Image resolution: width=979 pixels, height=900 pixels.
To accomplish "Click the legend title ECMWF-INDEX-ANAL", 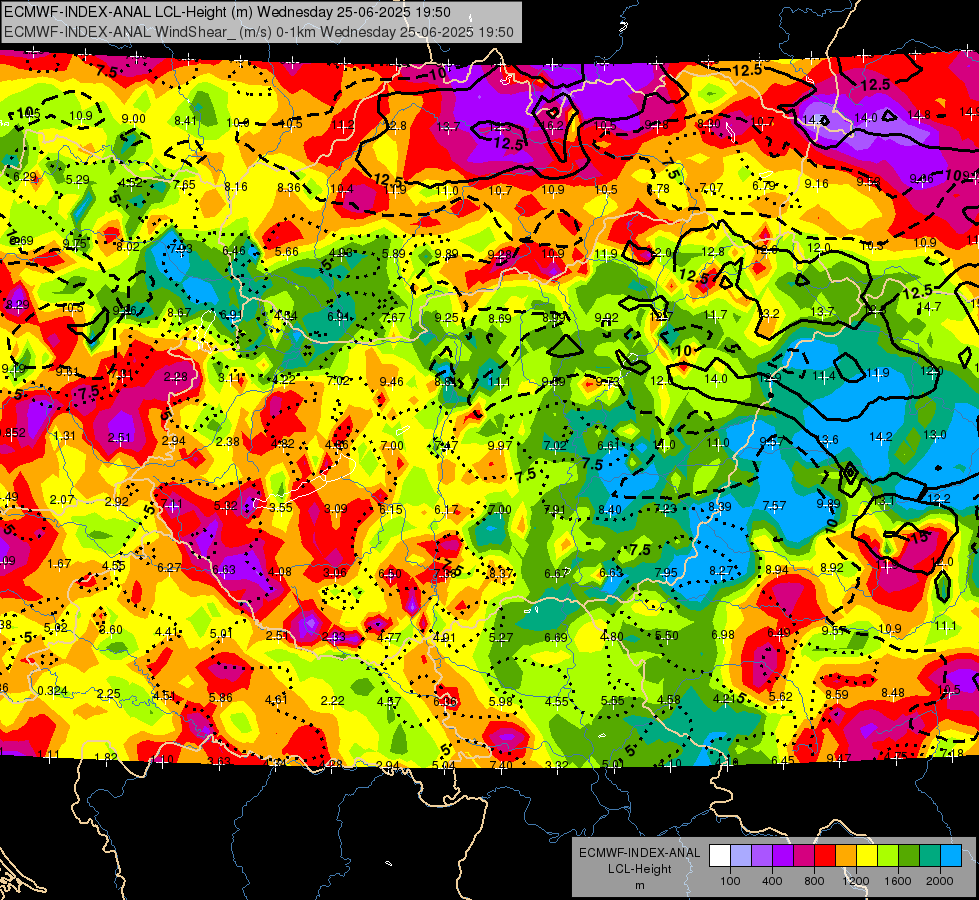I will pyautogui.click(x=639, y=853).
